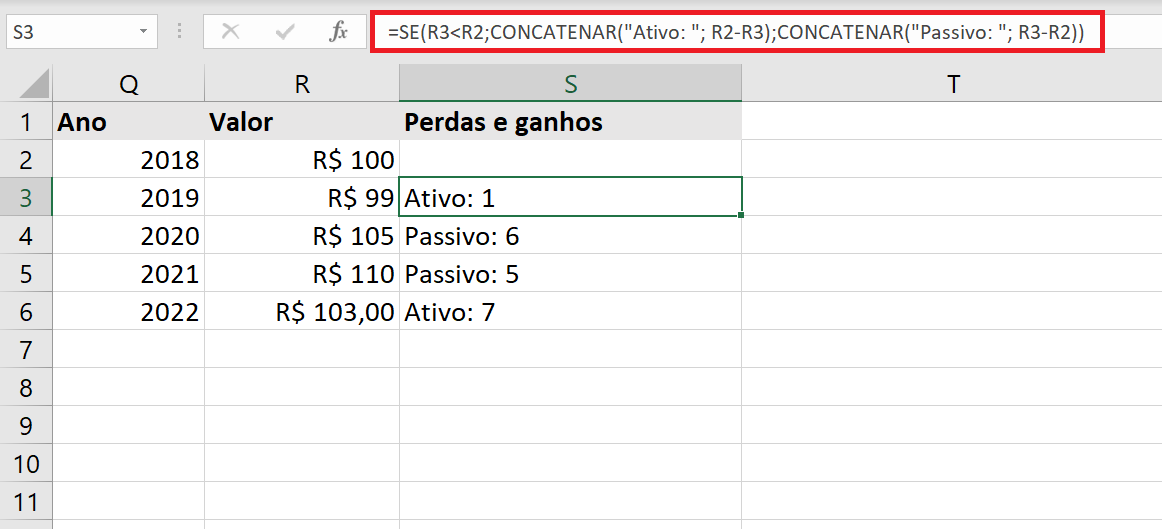This screenshot has width=1162, height=529.
Task: Select the Perdas e ganhos header cell
Action: (x=570, y=122)
